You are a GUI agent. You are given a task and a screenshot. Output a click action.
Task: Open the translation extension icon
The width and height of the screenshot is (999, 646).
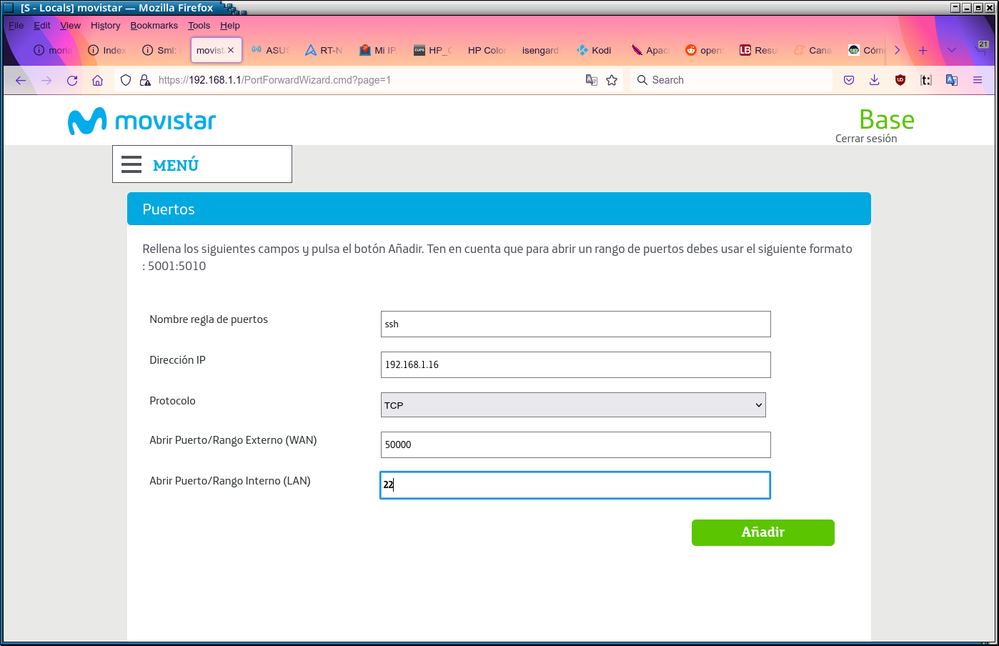[x=951, y=80]
